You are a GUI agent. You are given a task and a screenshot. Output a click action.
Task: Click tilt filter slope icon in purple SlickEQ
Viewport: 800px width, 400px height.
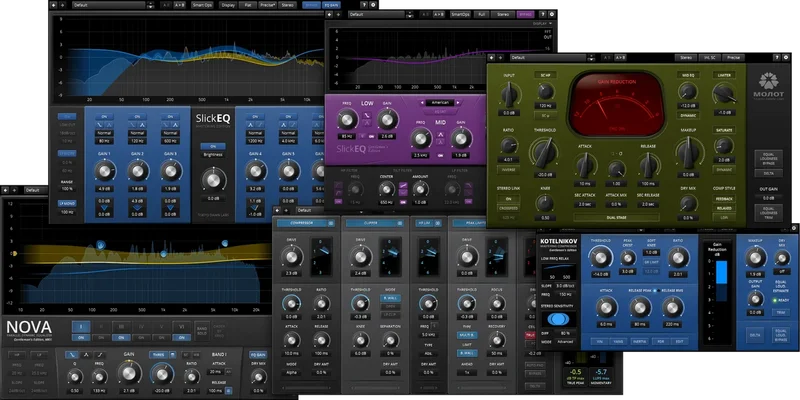[403, 185]
